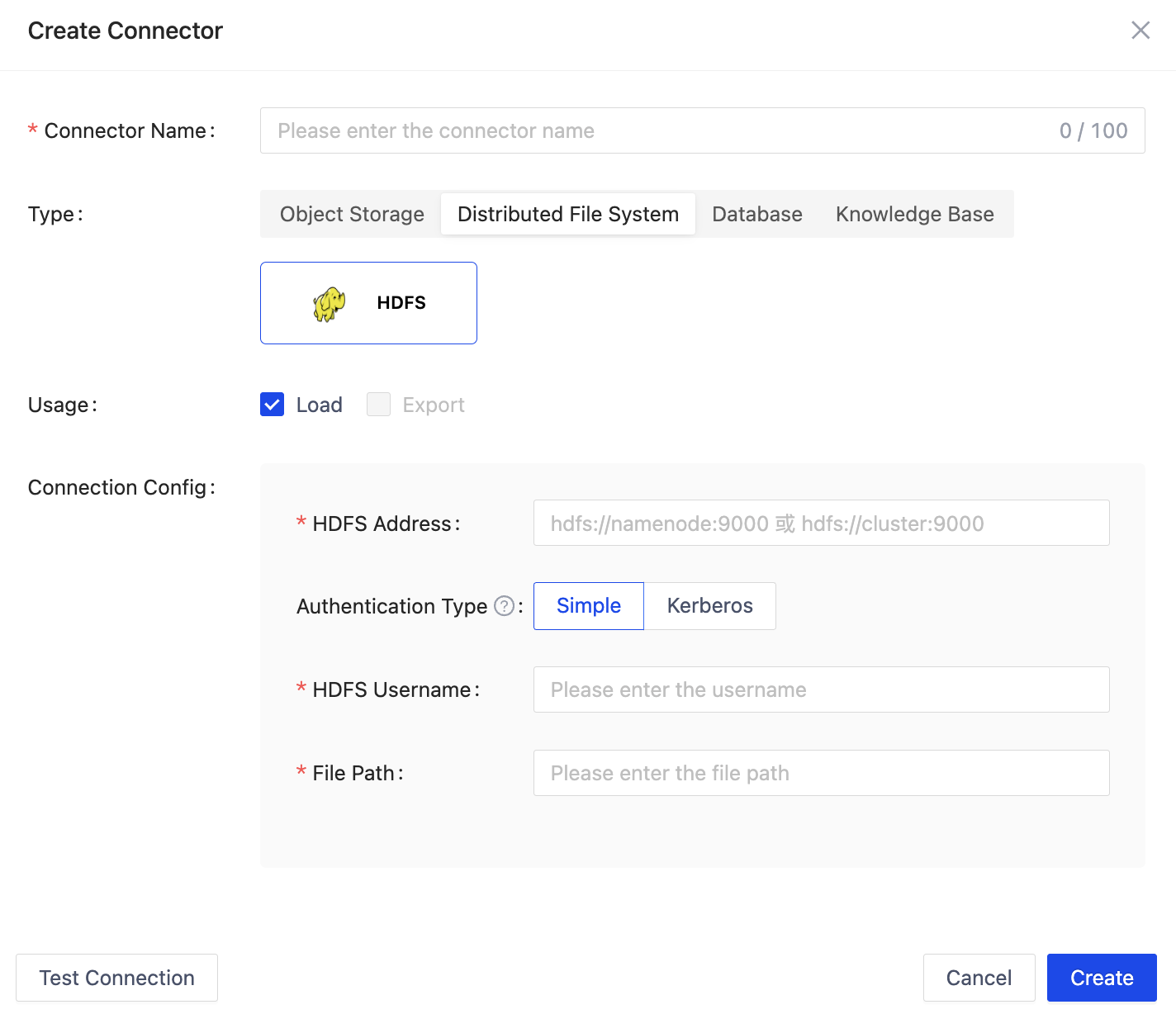Cancel the connector creation
The height and width of the screenshot is (1014, 1176).
[x=979, y=978]
